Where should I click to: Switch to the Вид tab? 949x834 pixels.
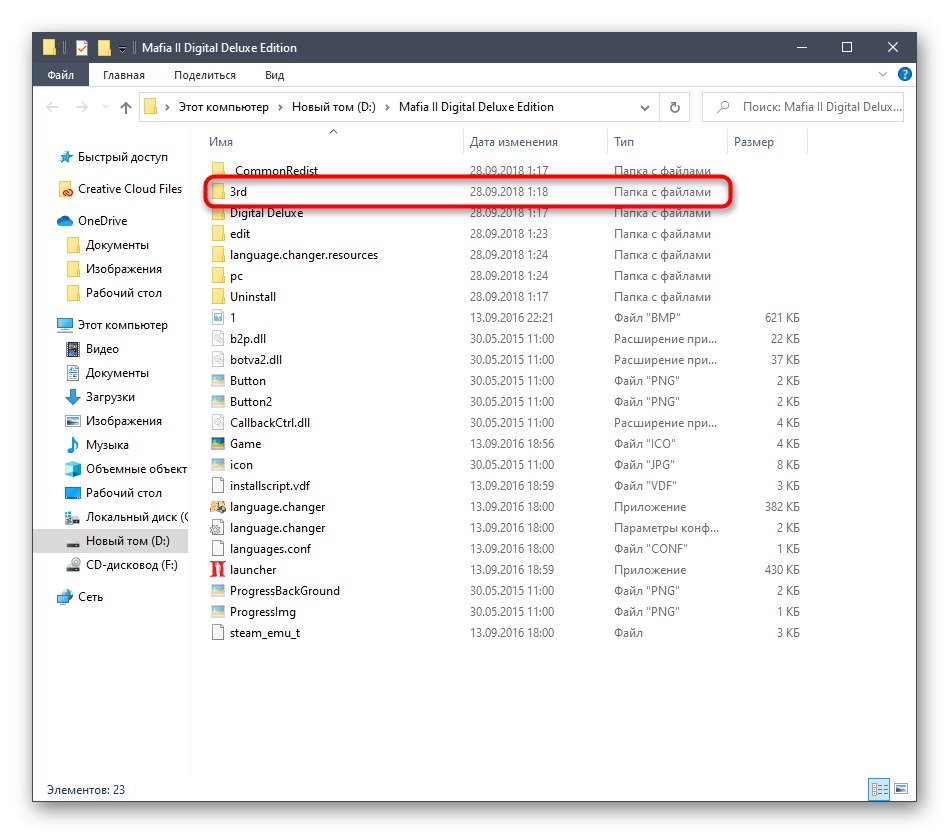point(274,75)
